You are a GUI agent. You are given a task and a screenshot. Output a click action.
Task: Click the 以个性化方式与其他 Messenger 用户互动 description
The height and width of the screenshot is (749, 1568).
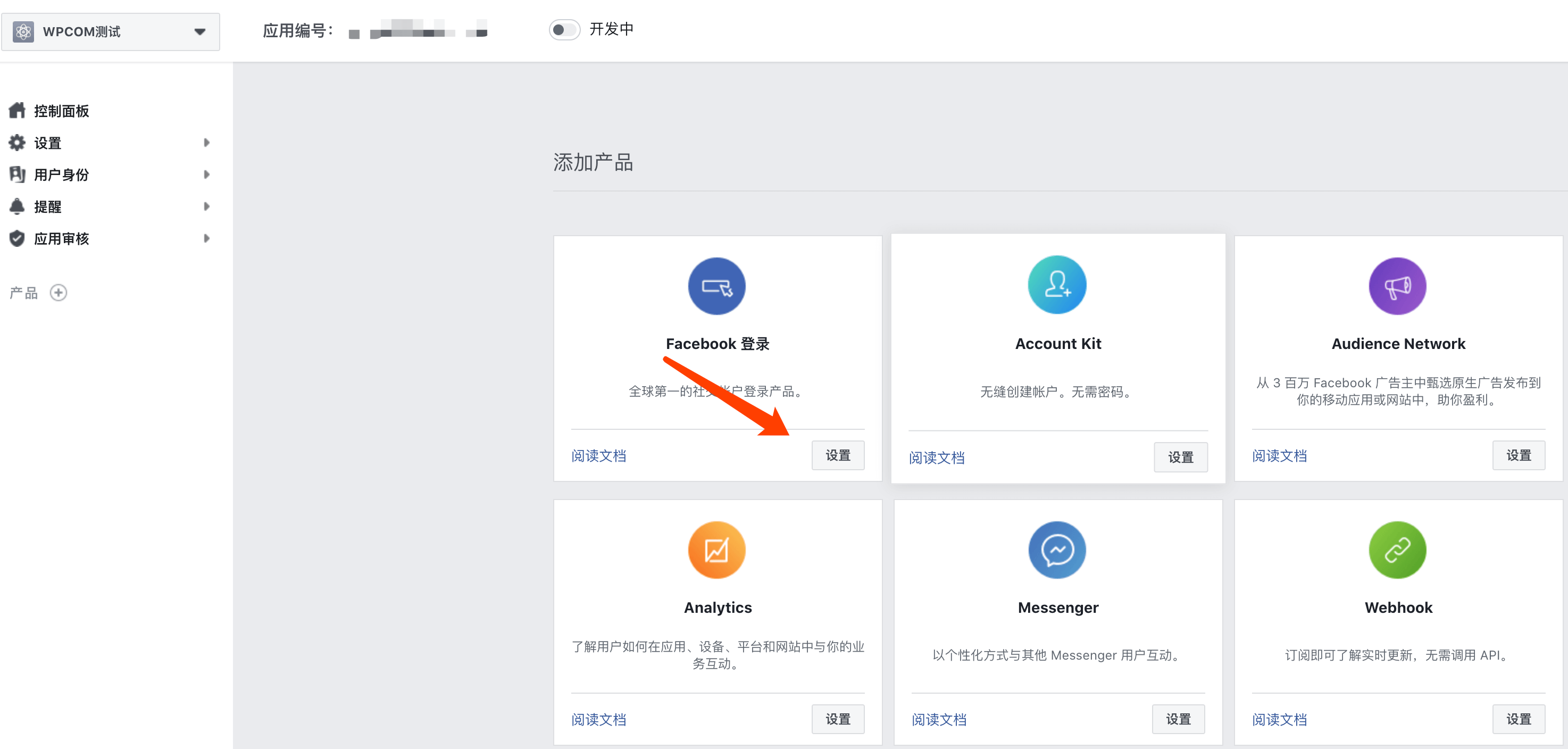click(x=1058, y=655)
